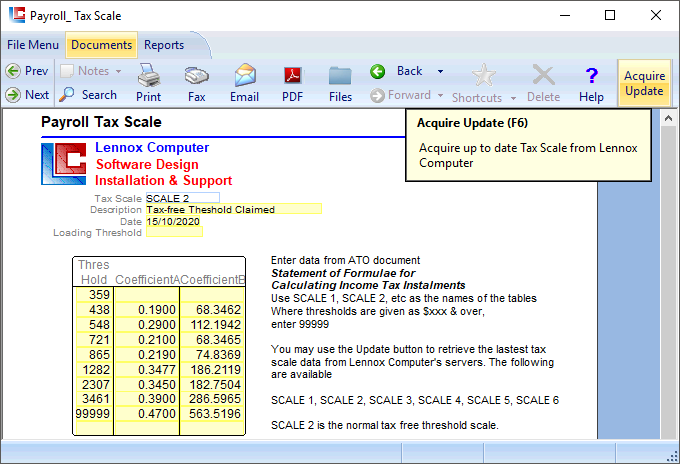Select CoefficientA cell 0.1900
The width and height of the screenshot is (680, 464).
147,310
